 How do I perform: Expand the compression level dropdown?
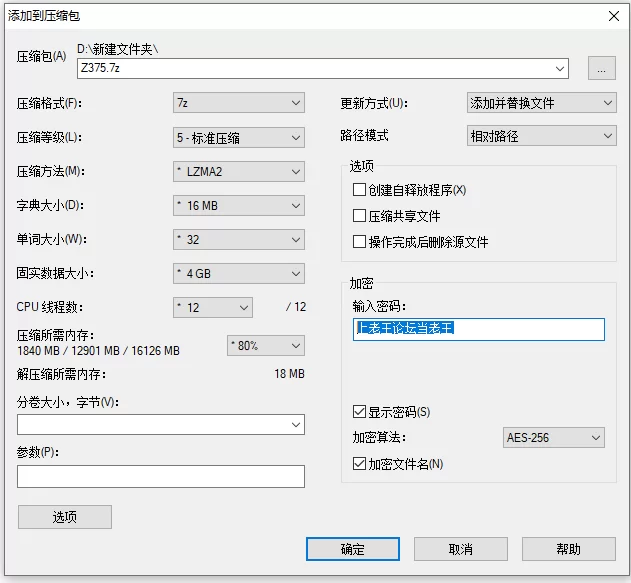[x=238, y=137]
